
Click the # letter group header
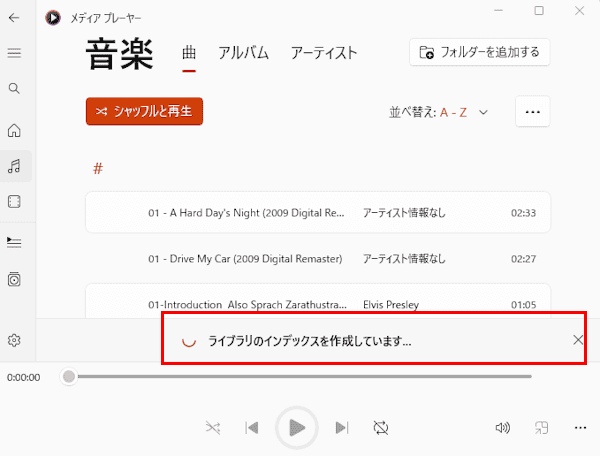pos(98,168)
